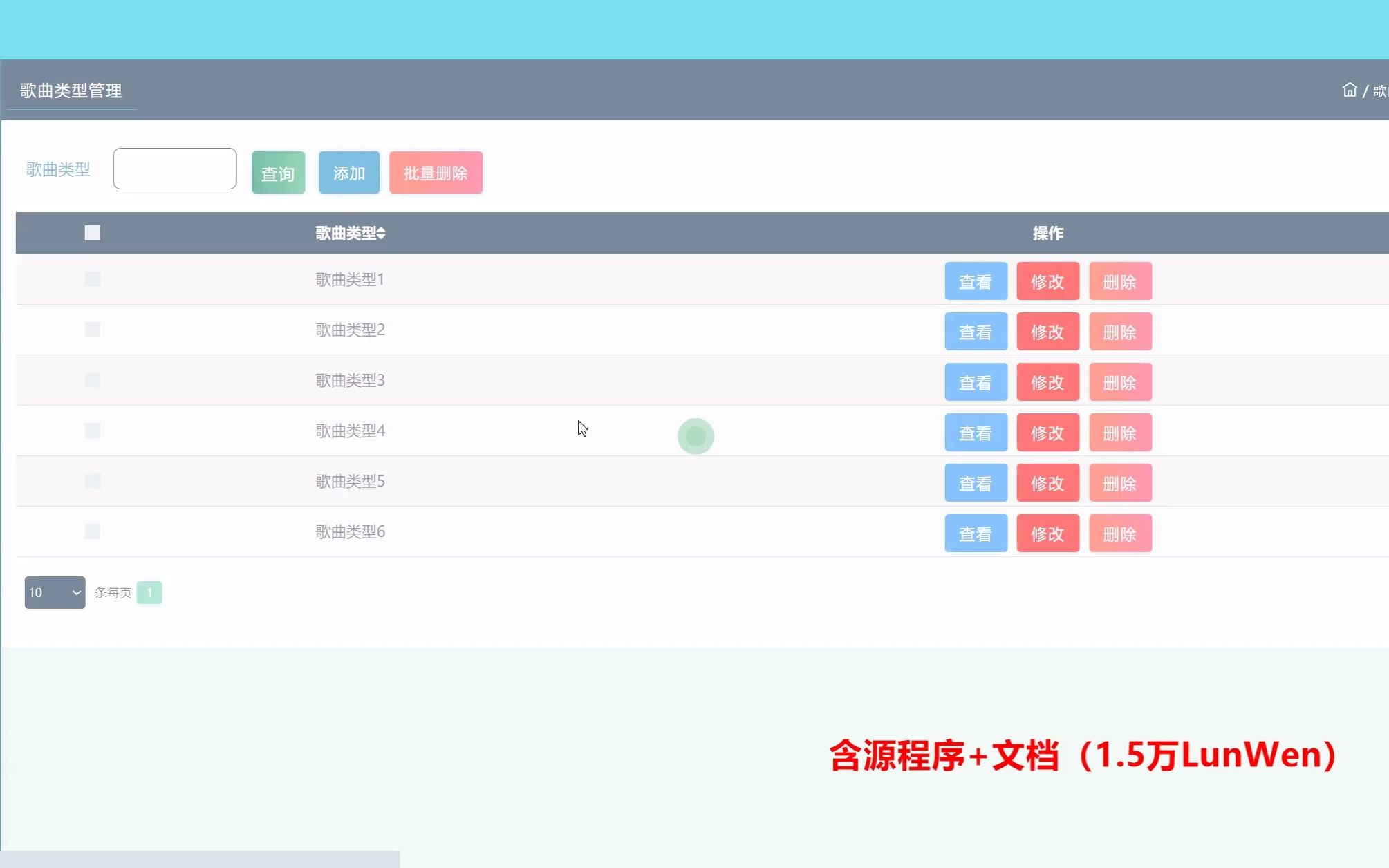Click the 添加 add button

click(x=349, y=173)
